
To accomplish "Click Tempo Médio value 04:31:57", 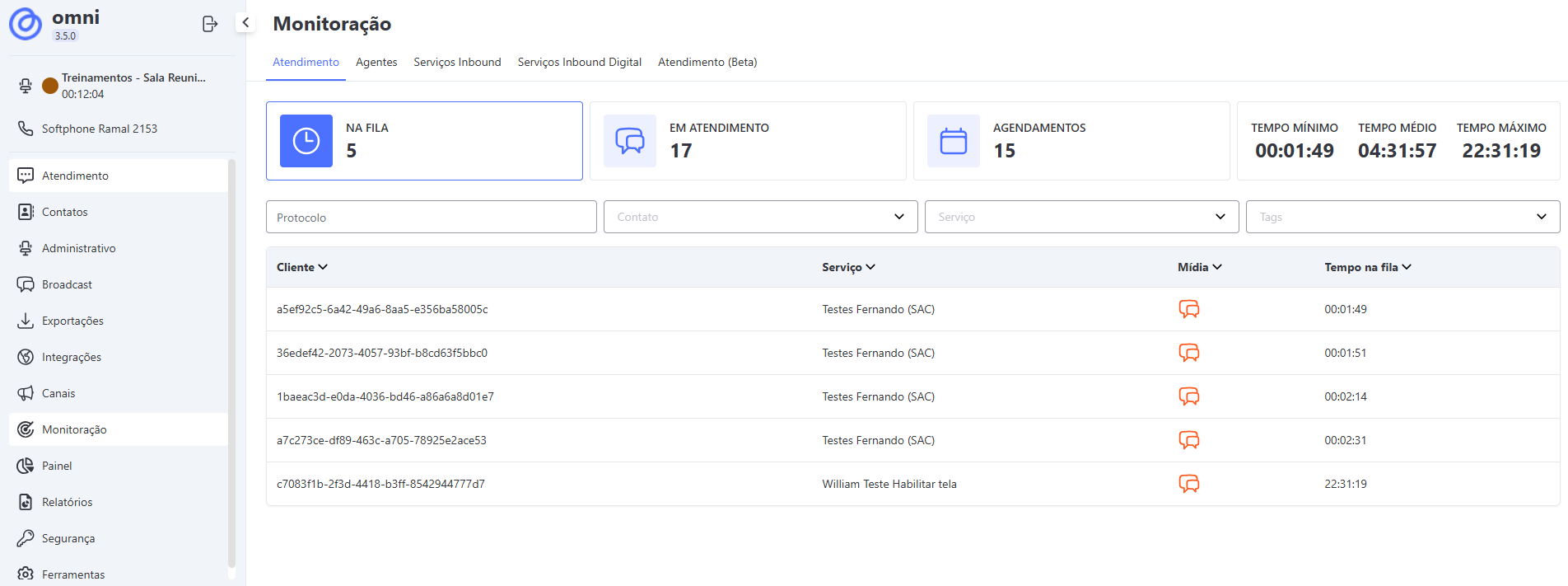I will click(x=1398, y=151).
